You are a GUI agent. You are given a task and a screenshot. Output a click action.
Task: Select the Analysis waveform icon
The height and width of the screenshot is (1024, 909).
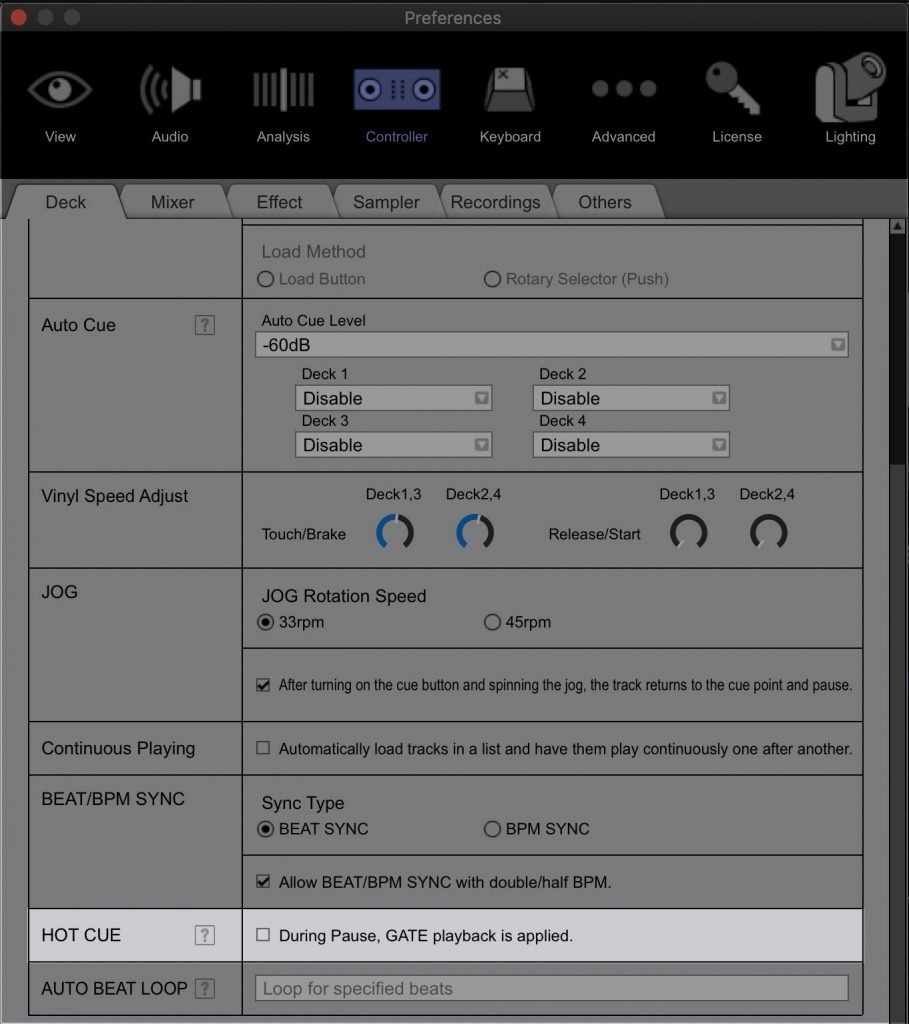click(283, 91)
